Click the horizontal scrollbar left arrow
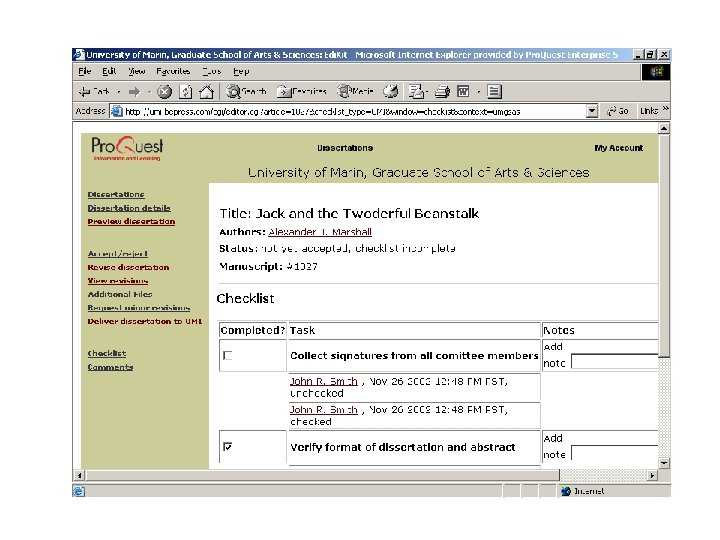This screenshot has height=540, width=720. tap(79, 475)
